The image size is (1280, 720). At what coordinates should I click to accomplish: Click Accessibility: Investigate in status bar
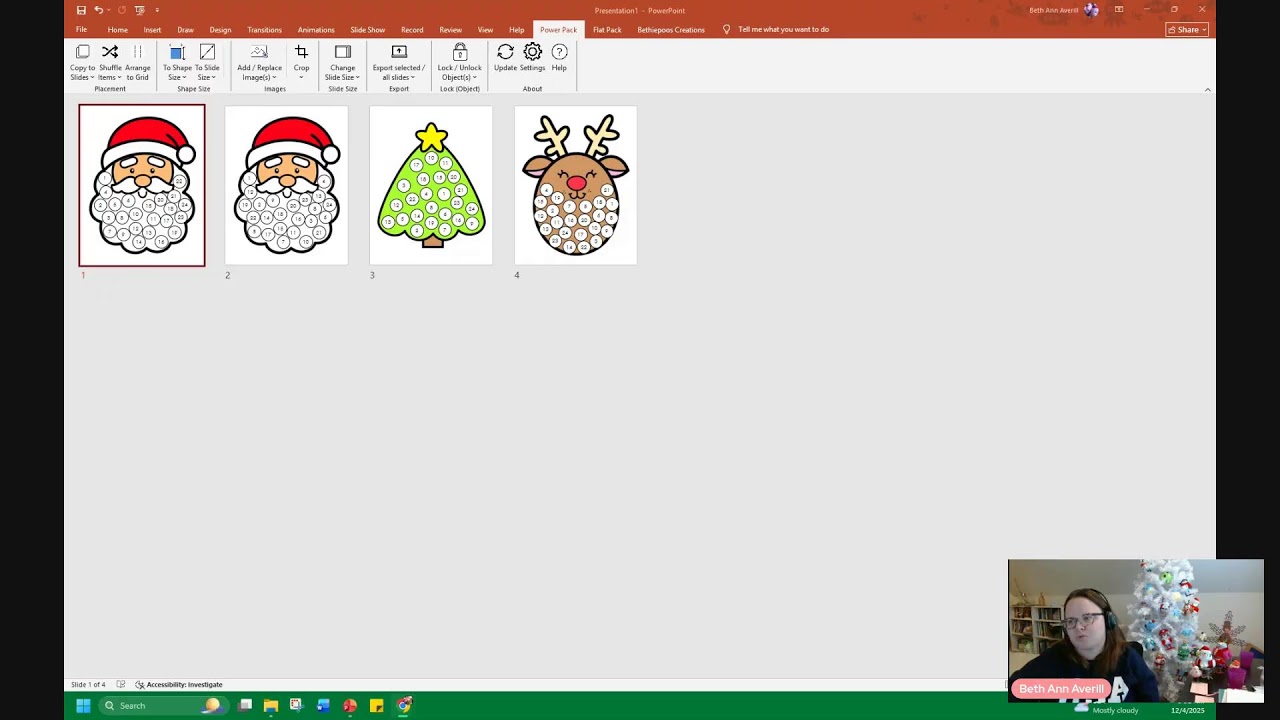click(x=179, y=685)
